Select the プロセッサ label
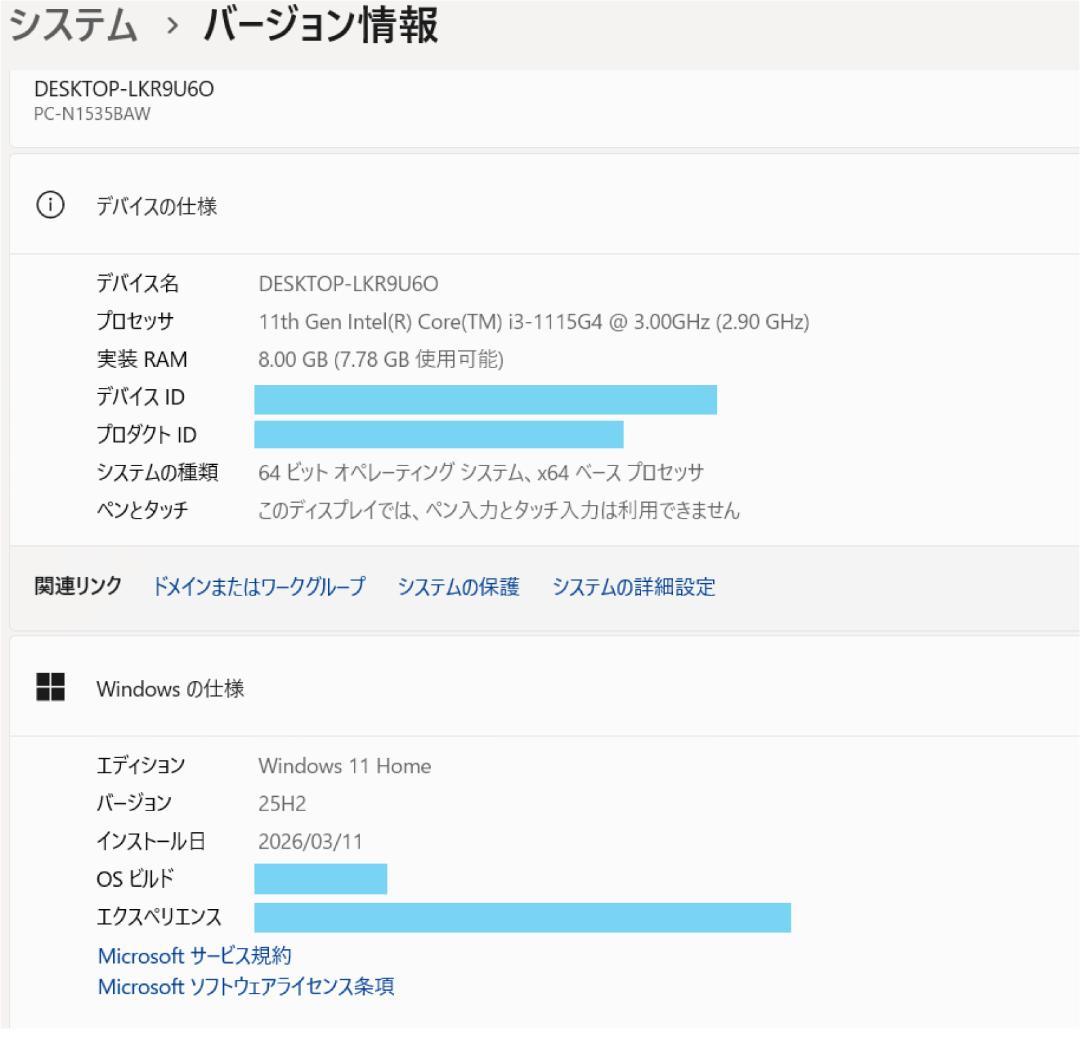The height and width of the screenshot is (1048, 1080). (135, 321)
